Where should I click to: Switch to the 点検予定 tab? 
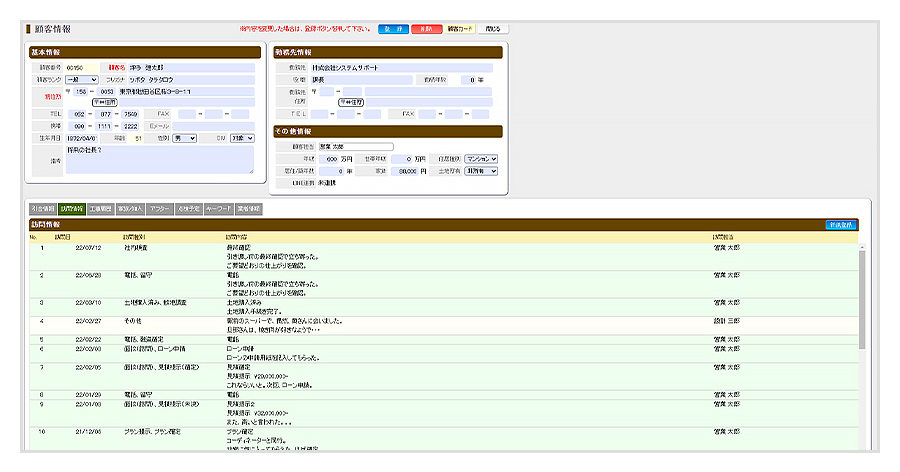pyautogui.click(x=188, y=209)
